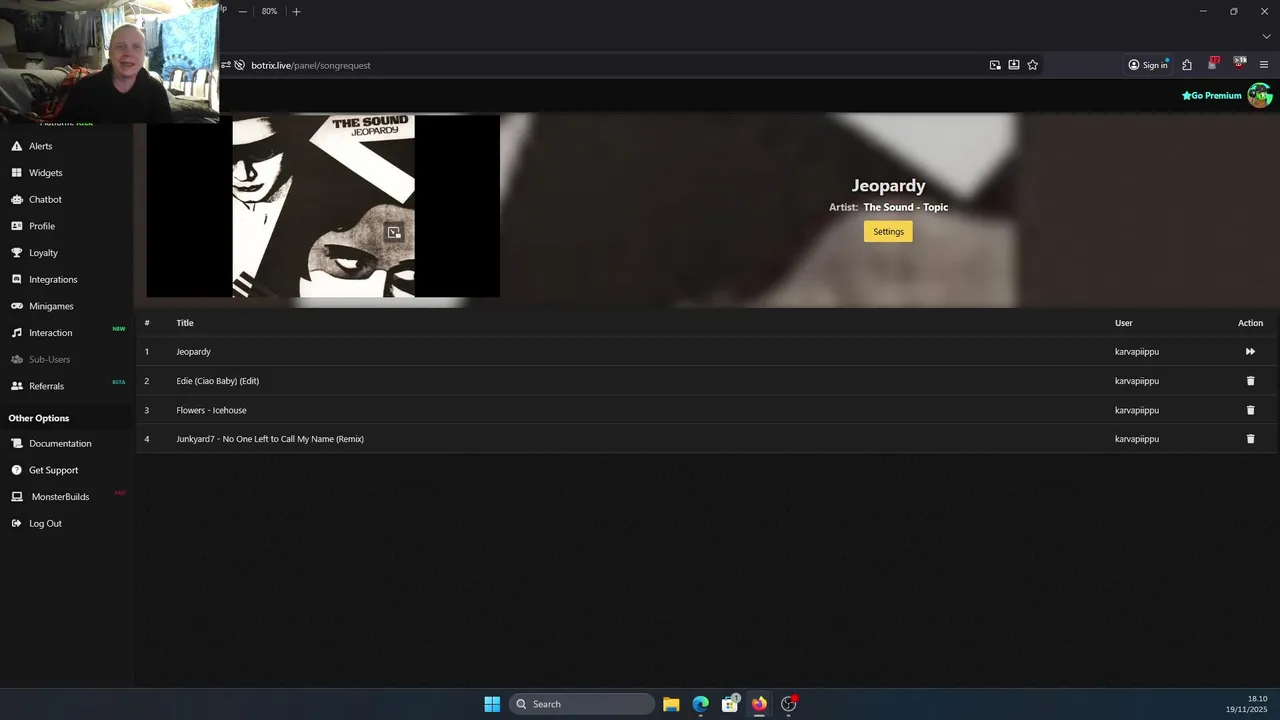This screenshot has height=720, width=1280.
Task: Click the Interaction music note icon
Action: click(17, 333)
